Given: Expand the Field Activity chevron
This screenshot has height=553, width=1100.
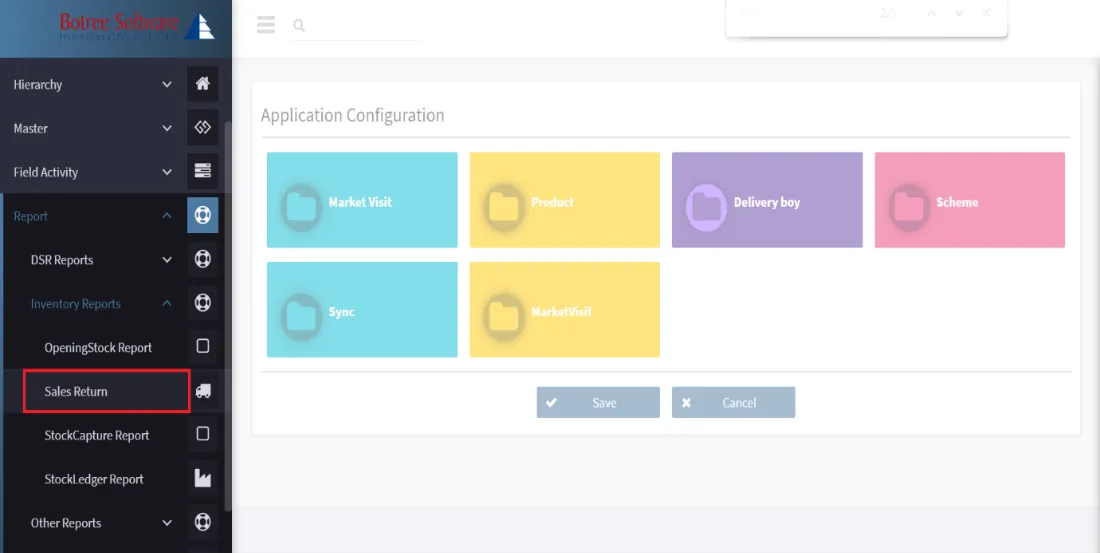Looking at the screenshot, I should pyautogui.click(x=167, y=172).
